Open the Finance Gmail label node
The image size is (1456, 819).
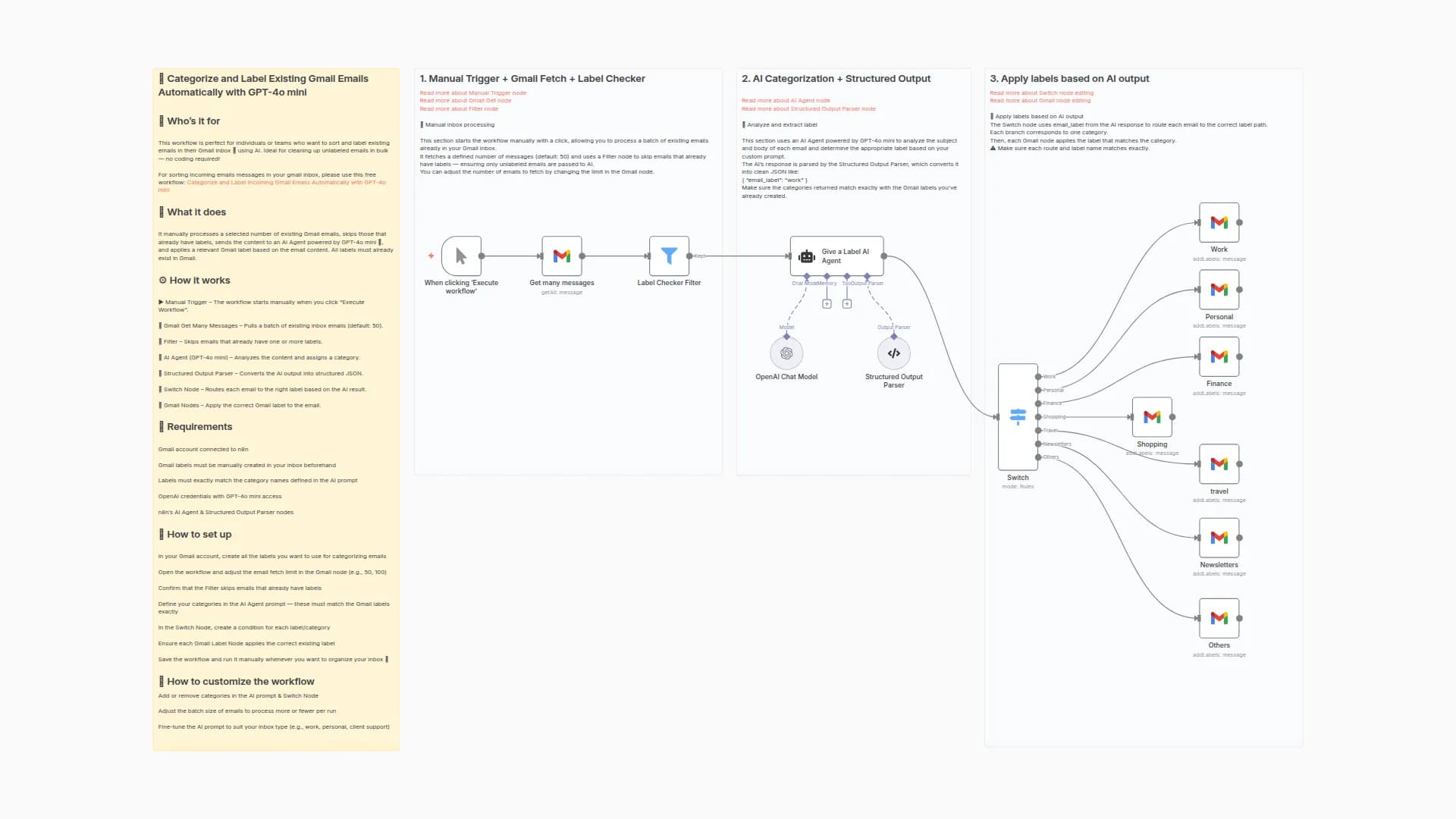pyautogui.click(x=1219, y=356)
